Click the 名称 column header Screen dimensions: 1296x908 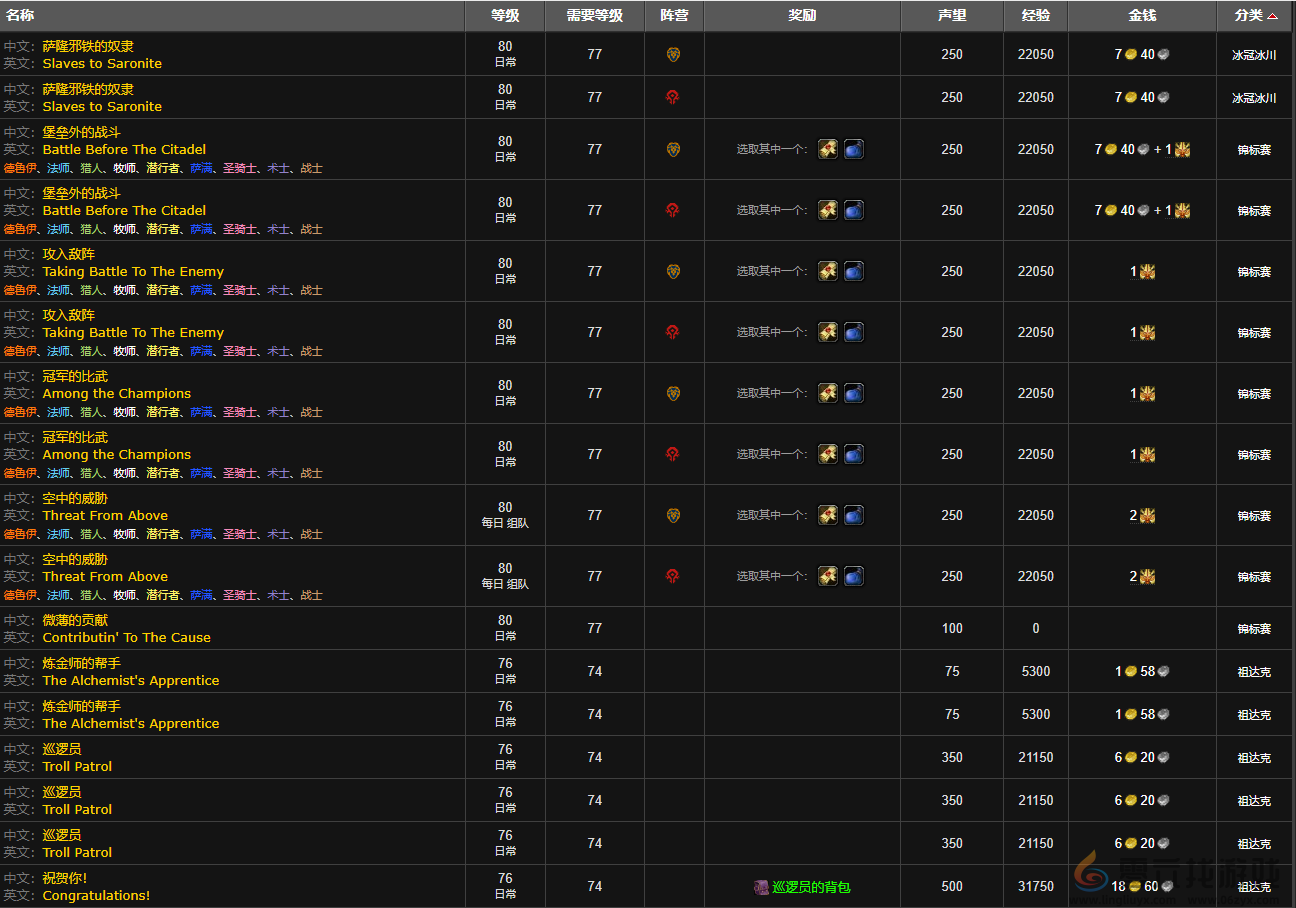click(x=20, y=16)
